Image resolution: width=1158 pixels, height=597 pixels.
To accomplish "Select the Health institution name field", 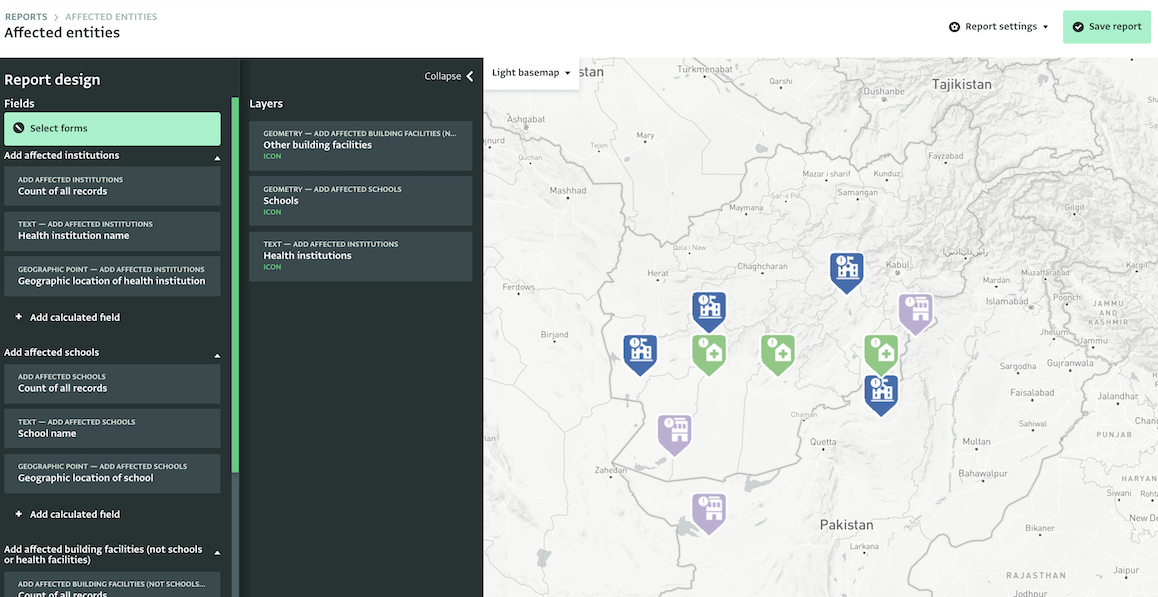I will tap(112, 231).
